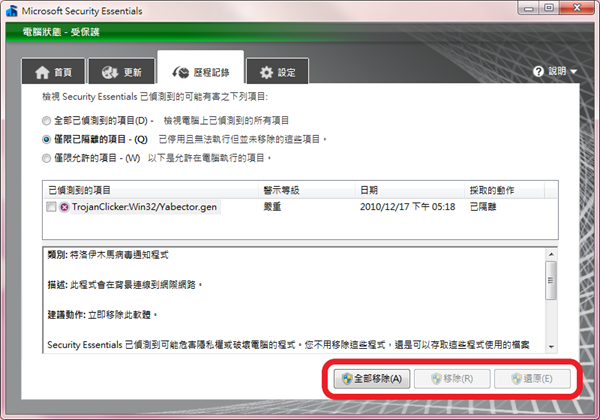Click the gear icon on the Settings tab
Viewport: 600px width, 420px height.
266,72
